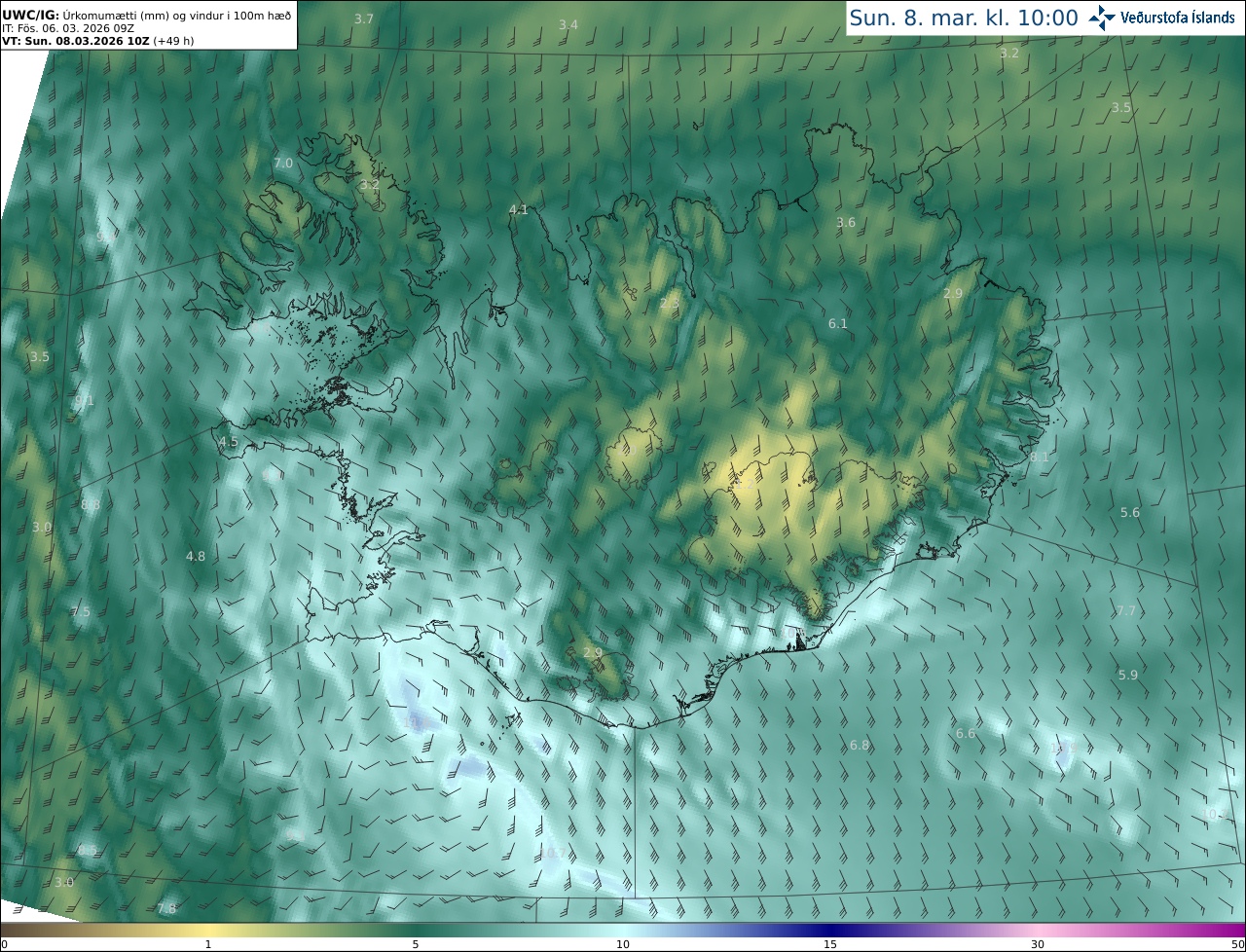The image size is (1246, 952).
Task: Click the '15' tick label on the legend
Action: pyautogui.click(x=830, y=944)
